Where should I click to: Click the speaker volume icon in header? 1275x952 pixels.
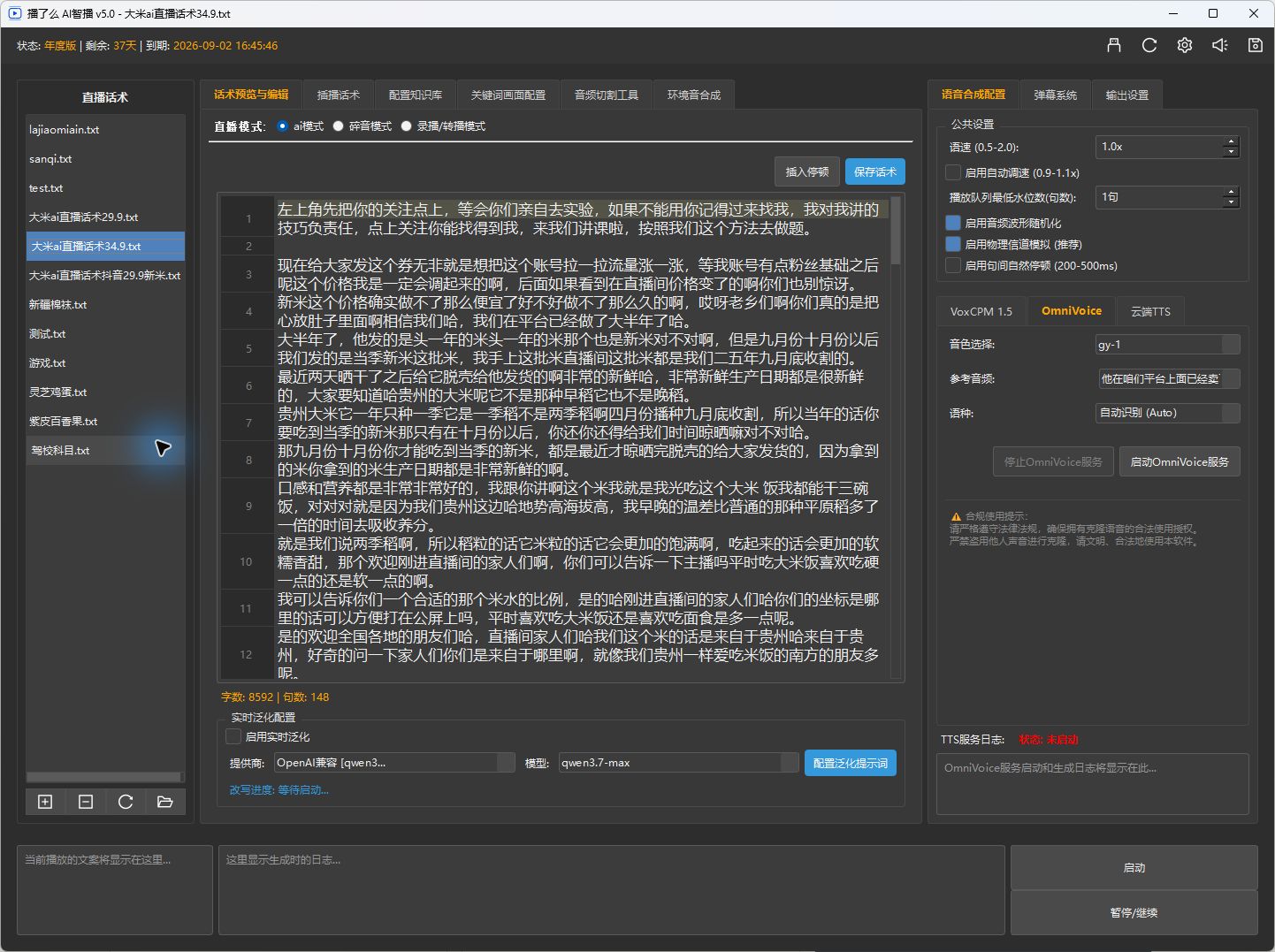point(1220,45)
